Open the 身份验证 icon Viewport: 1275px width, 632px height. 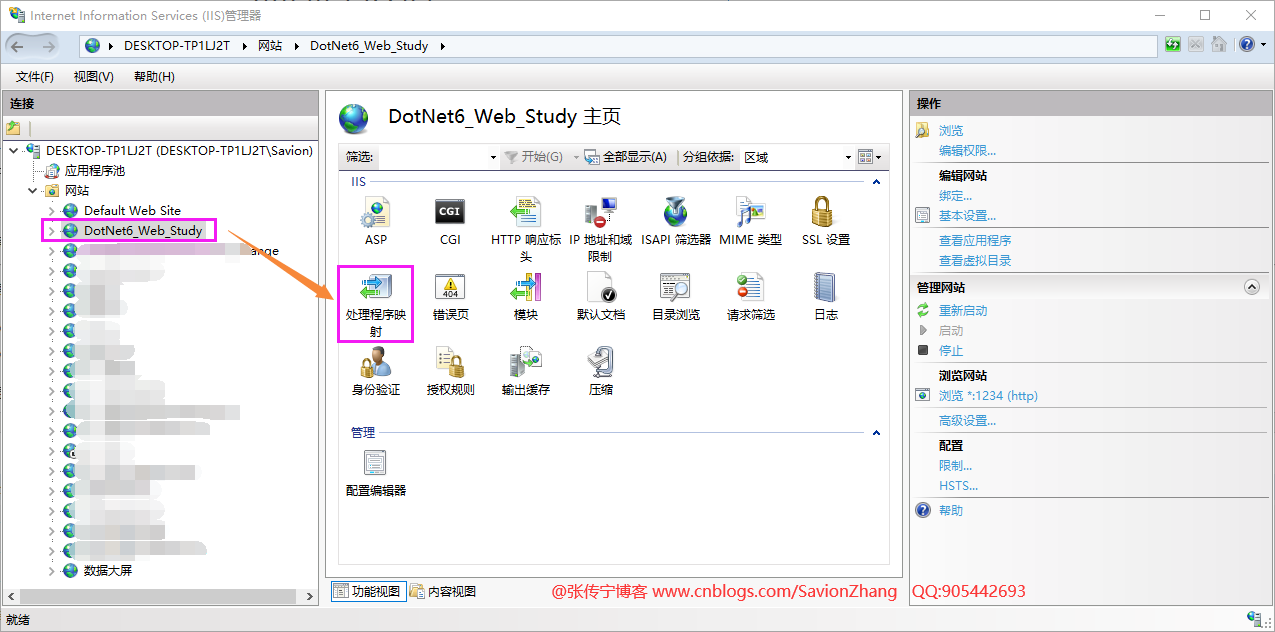(376, 363)
